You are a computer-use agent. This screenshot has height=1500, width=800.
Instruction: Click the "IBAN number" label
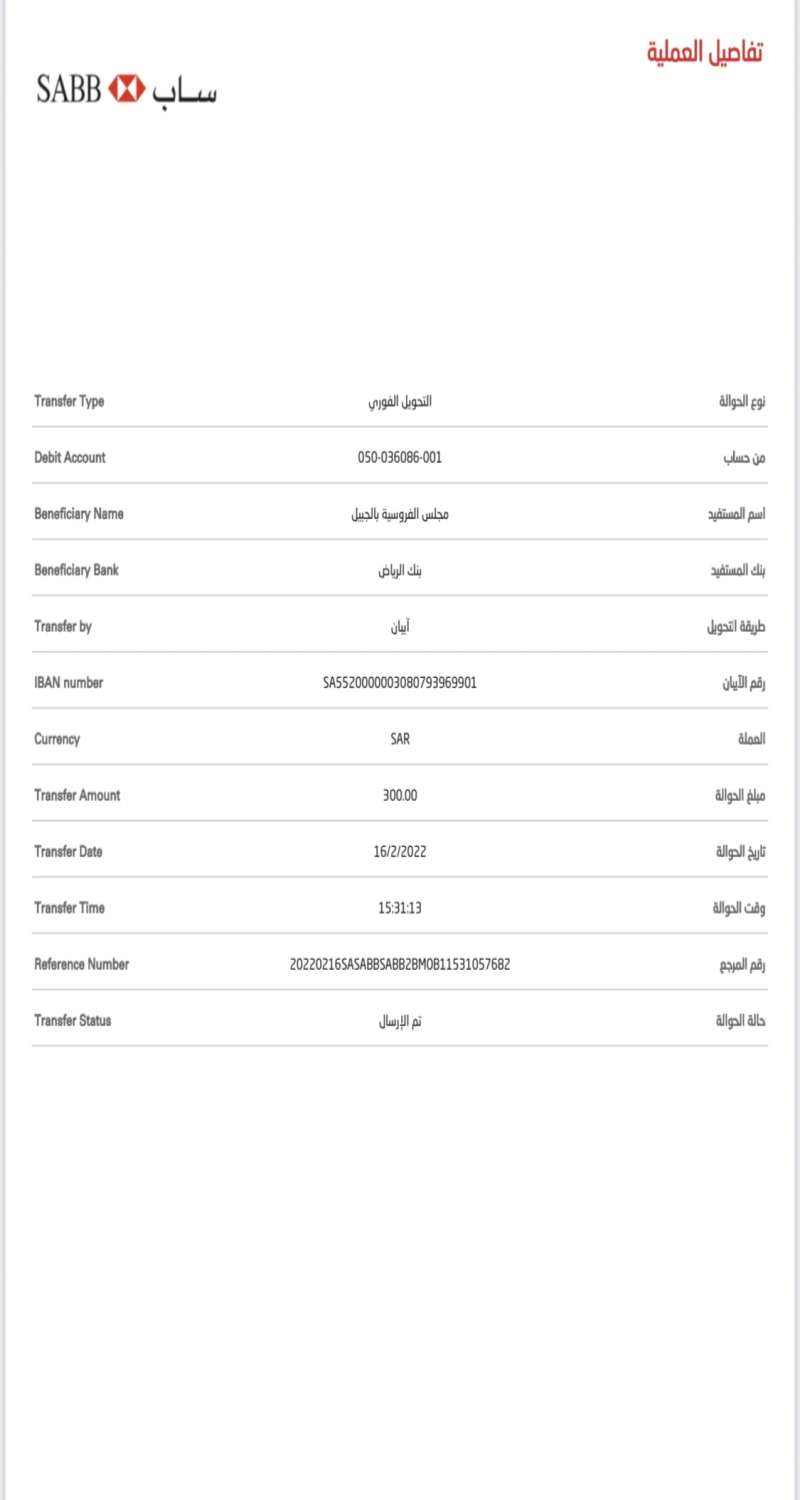click(69, 683)
